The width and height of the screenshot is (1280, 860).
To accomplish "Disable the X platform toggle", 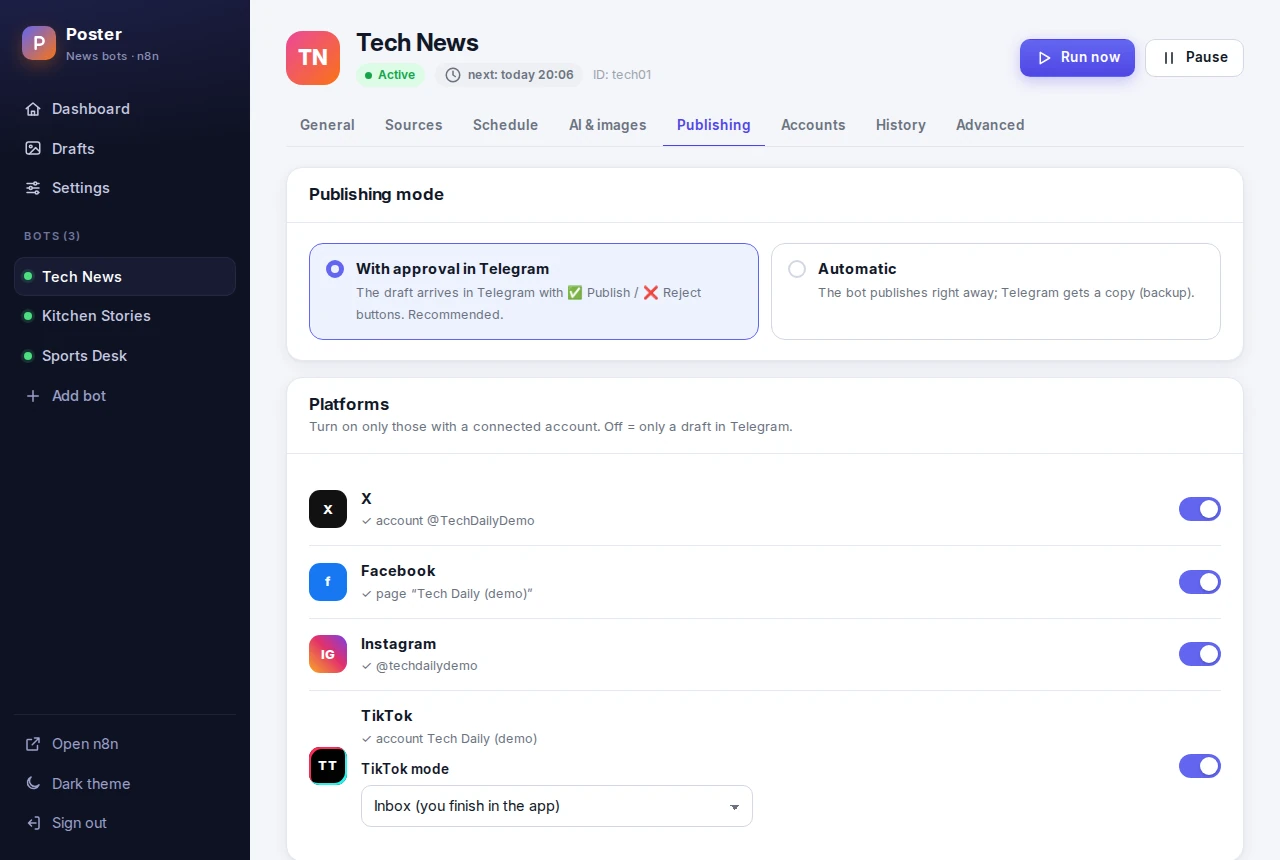I will pos(1200,509).
